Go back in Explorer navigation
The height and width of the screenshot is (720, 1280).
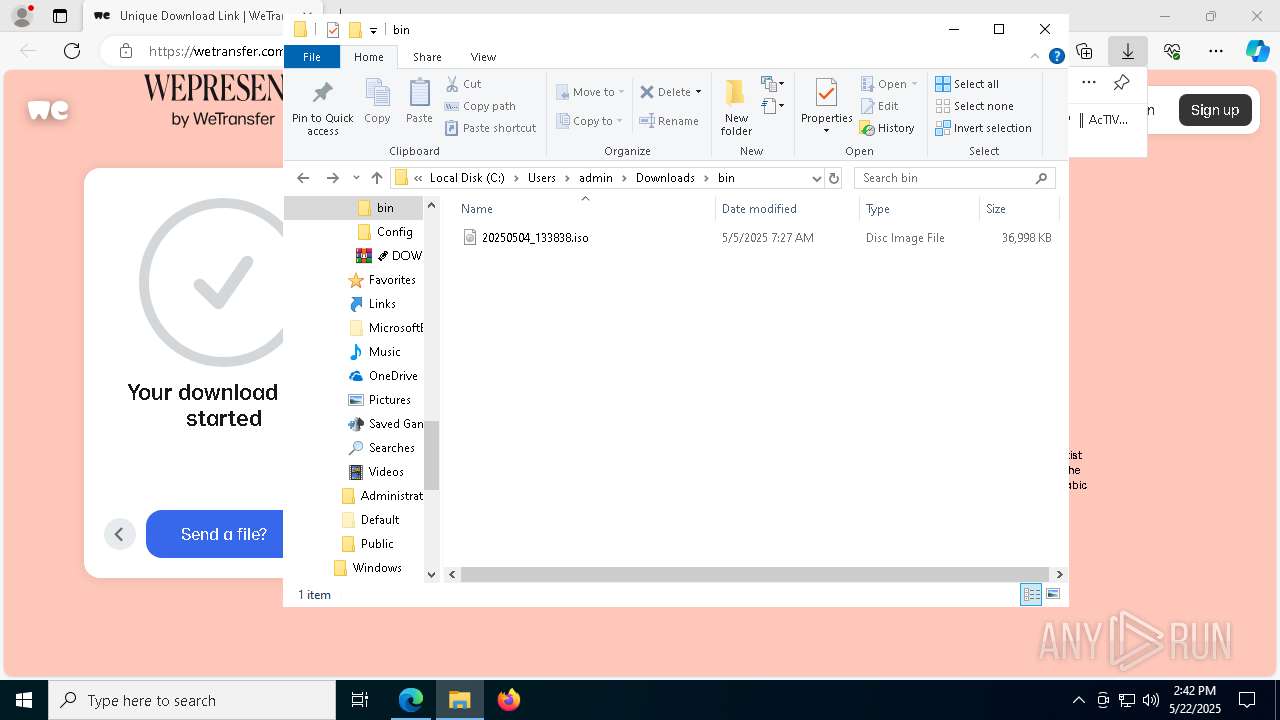pyautogui.click(x=303, y=178)
